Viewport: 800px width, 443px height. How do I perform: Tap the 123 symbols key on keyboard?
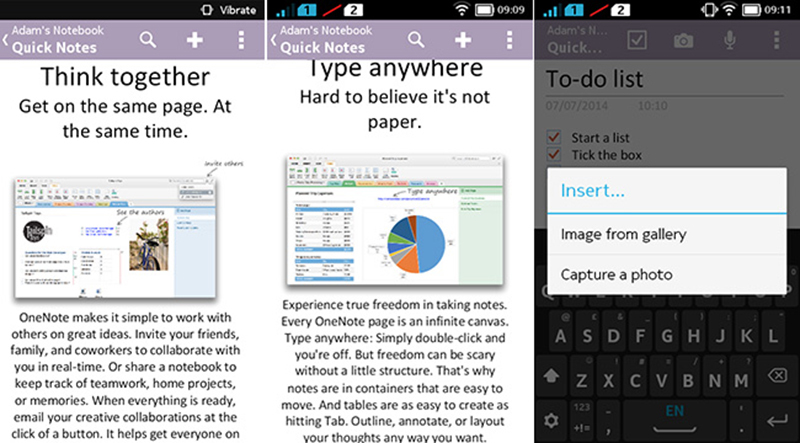582,421
